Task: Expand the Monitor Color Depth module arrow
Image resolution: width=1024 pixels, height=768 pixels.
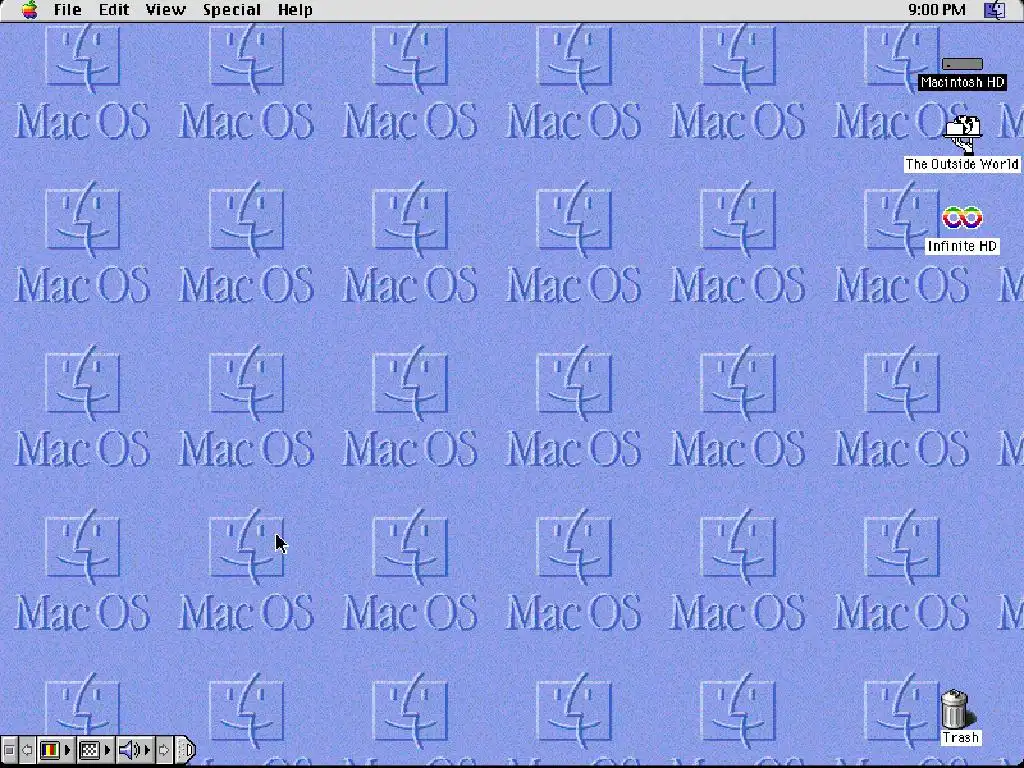Action: tap(67, 750)
